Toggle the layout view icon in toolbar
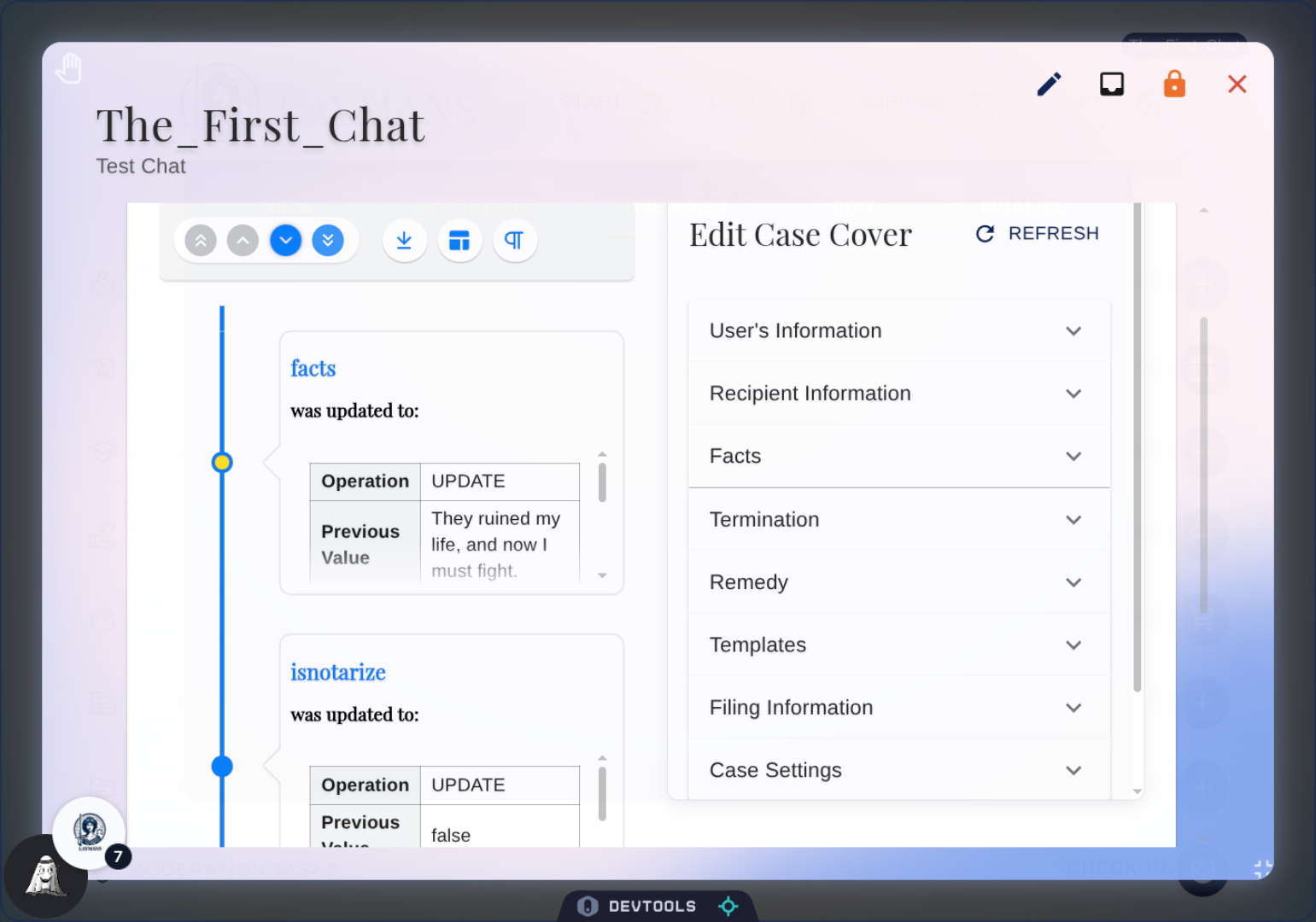 click(459, 241)
